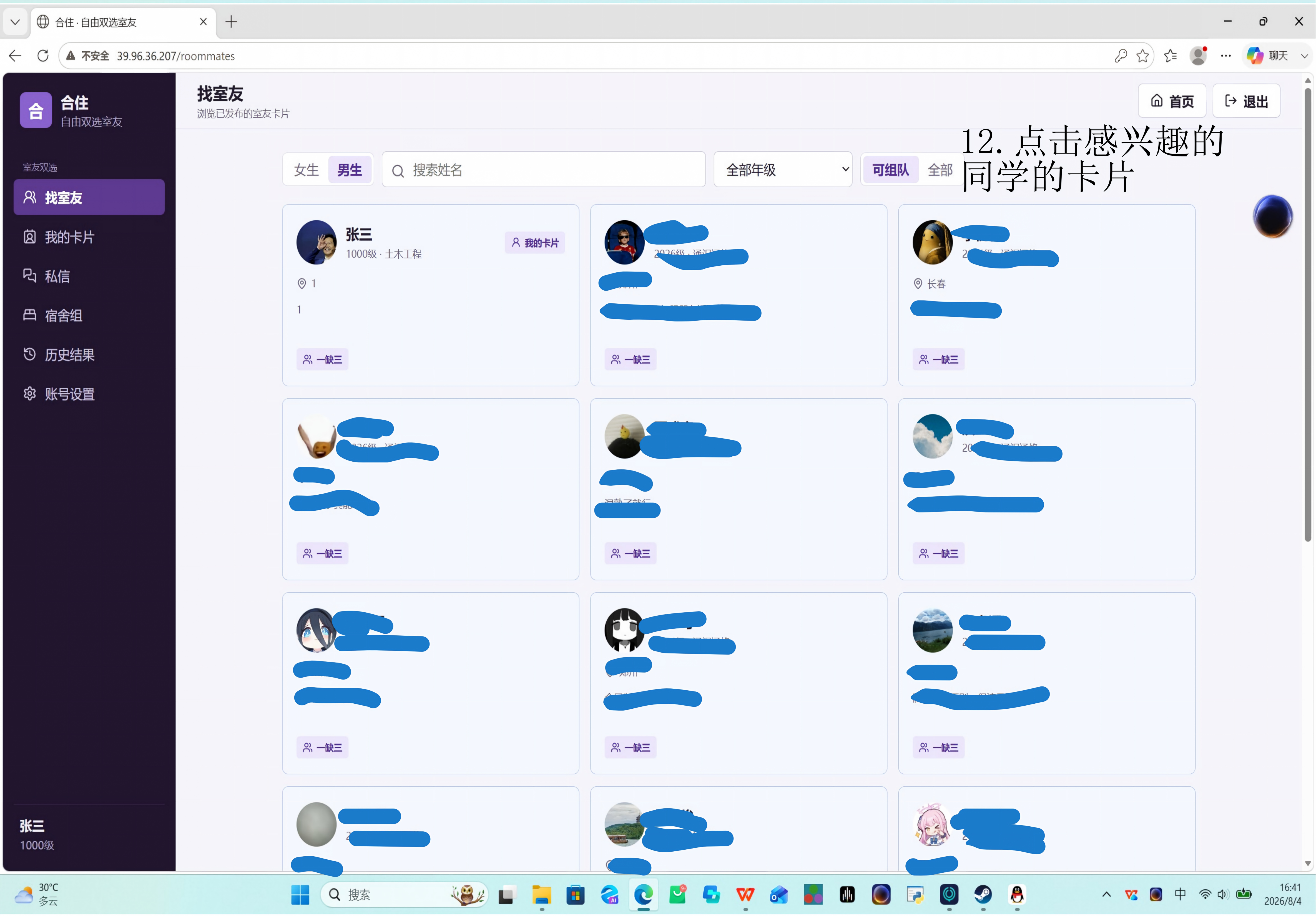Open Steam from the taskbar
Image resolution: width=1316 pixels, height=916 pixels.
983,894
